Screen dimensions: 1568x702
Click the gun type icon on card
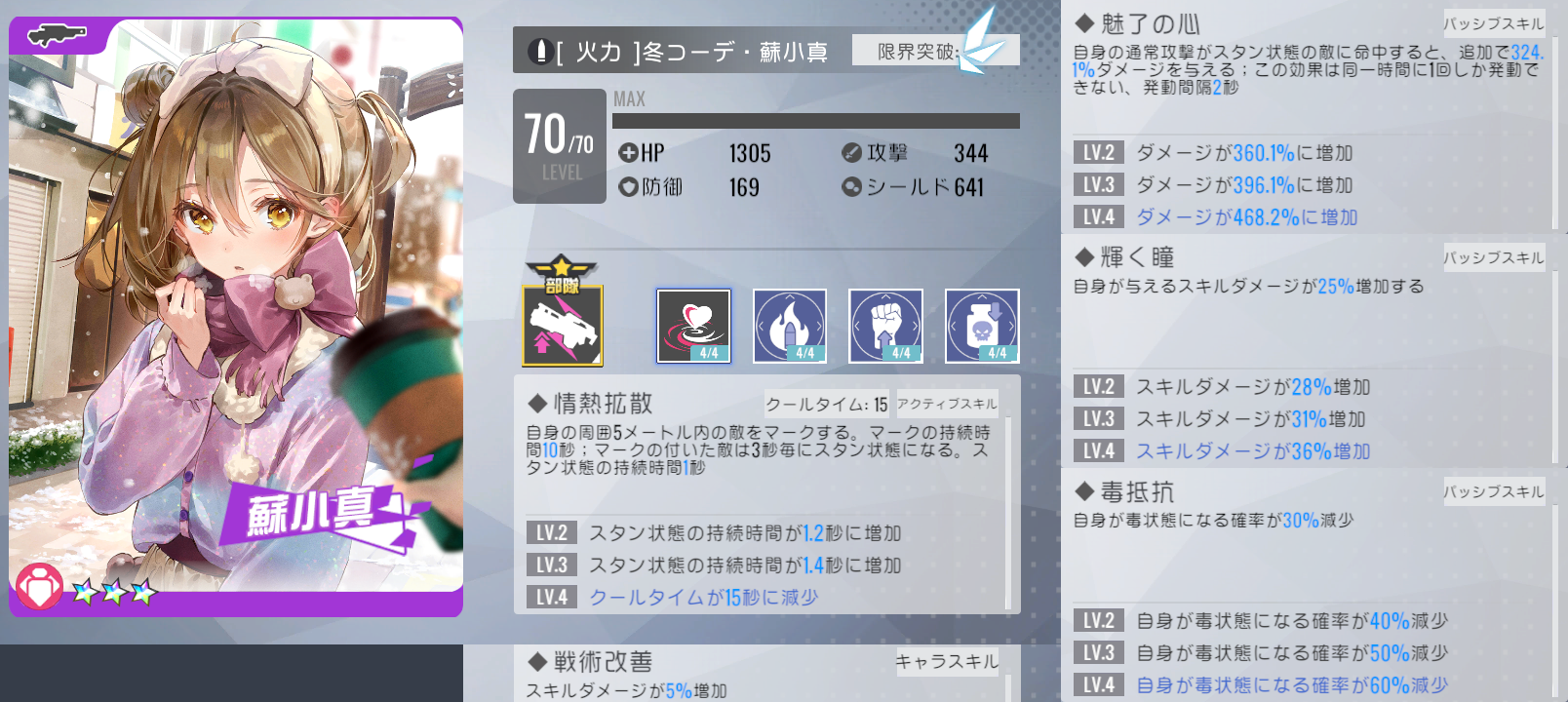[57, 36]
